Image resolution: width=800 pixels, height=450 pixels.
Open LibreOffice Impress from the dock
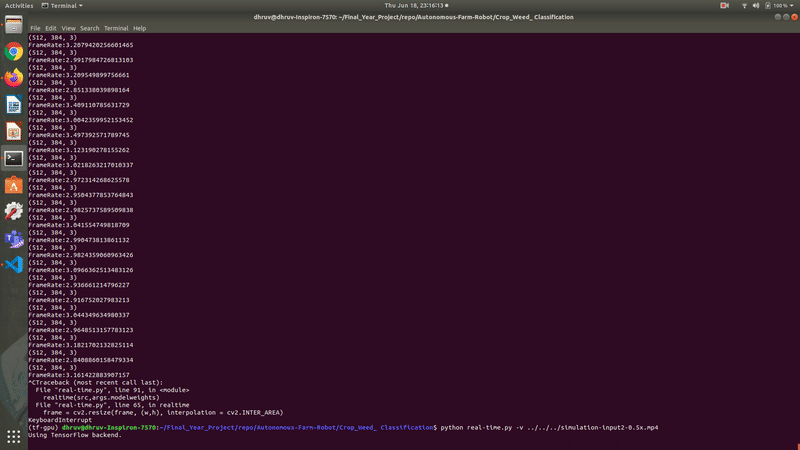[x=14, y=132]
